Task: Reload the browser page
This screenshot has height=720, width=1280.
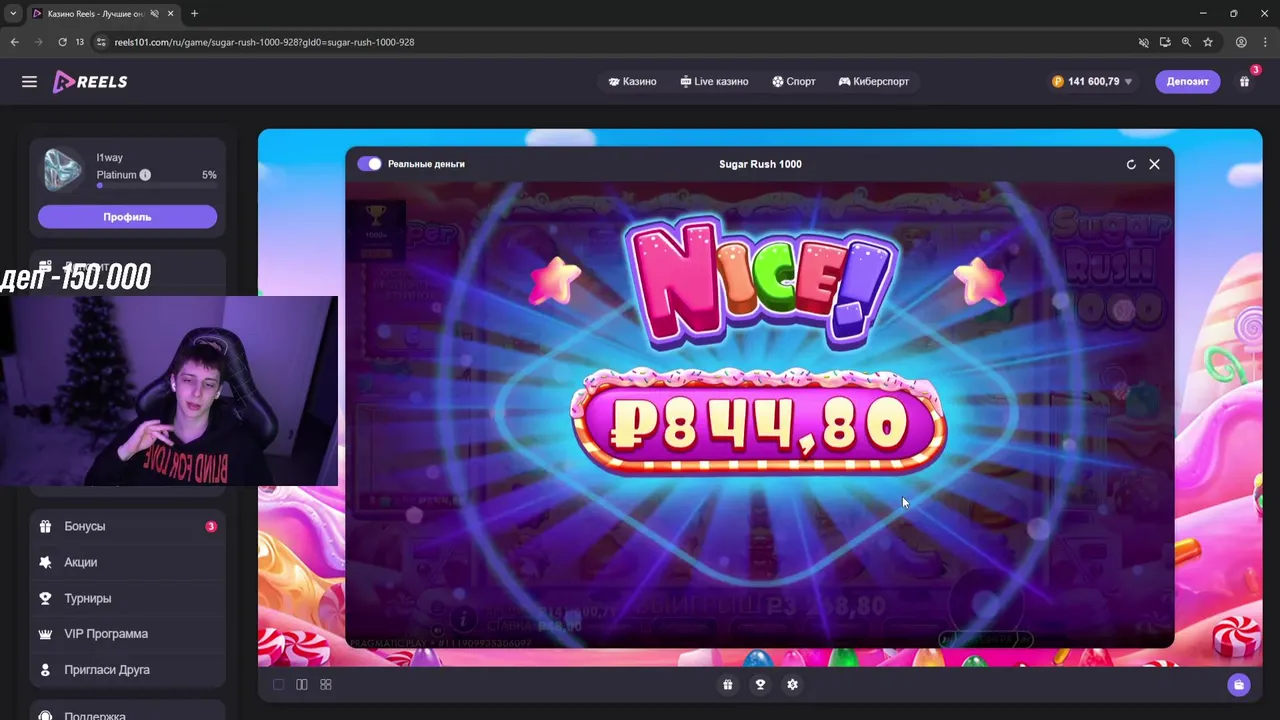Action: point(62,42)
